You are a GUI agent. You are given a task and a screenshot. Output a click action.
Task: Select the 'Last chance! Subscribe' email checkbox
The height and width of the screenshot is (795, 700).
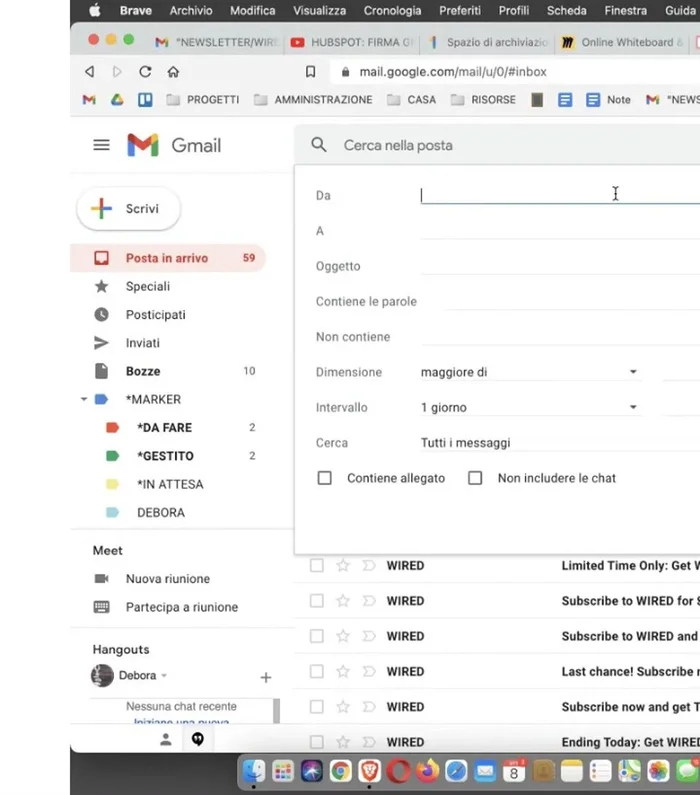click(x=317, y=671)
